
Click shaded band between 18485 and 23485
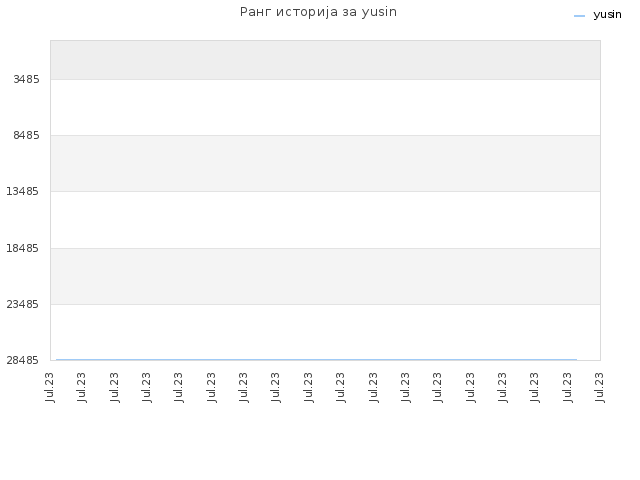click(x=325, y=276)
